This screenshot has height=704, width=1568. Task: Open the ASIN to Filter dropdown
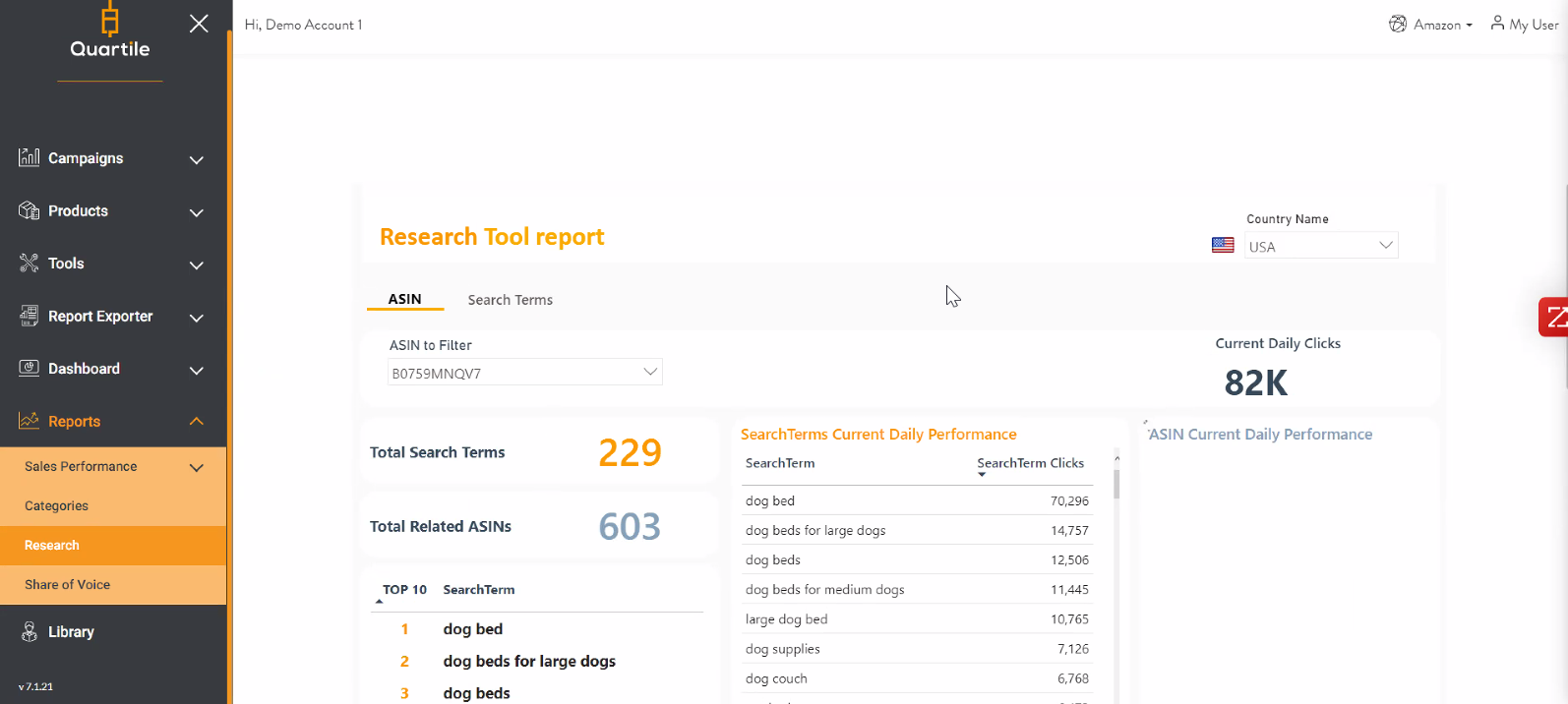(524, 373)
